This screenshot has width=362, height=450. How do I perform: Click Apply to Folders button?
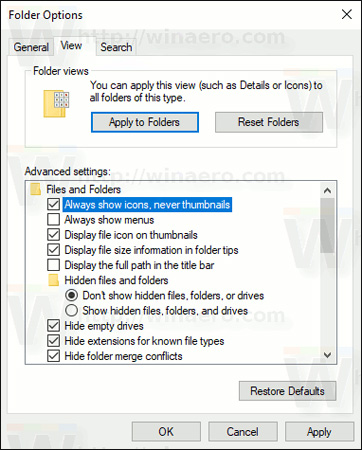(x=145, y=122)
